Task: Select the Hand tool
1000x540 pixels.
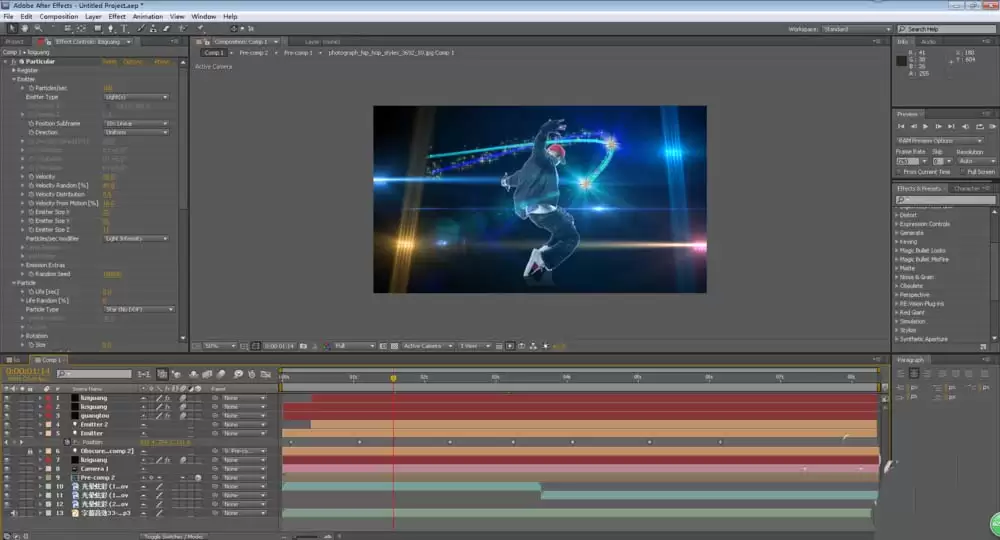Action: coord(25,29)
